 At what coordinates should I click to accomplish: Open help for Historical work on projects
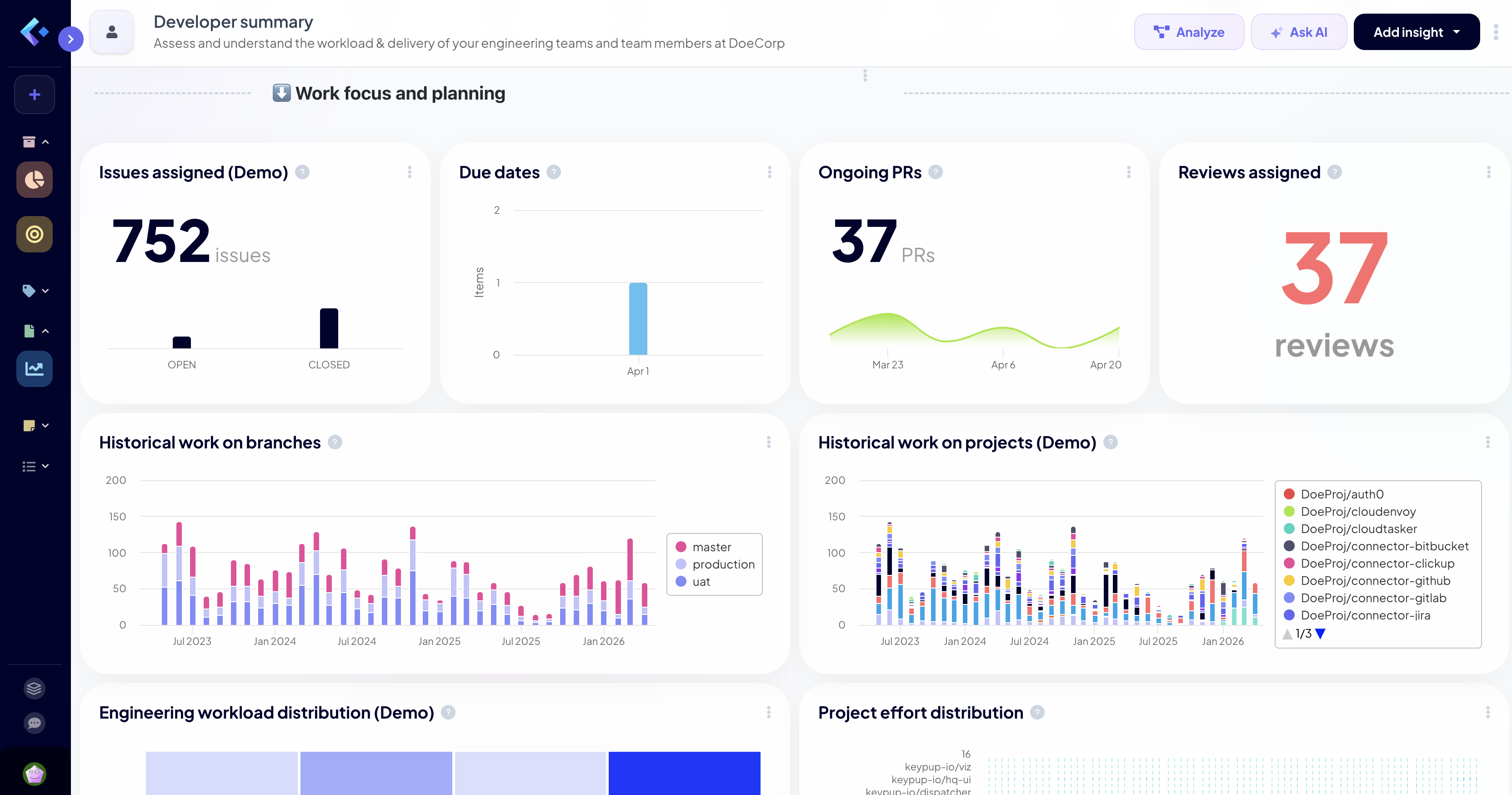tap(1111, 442)
